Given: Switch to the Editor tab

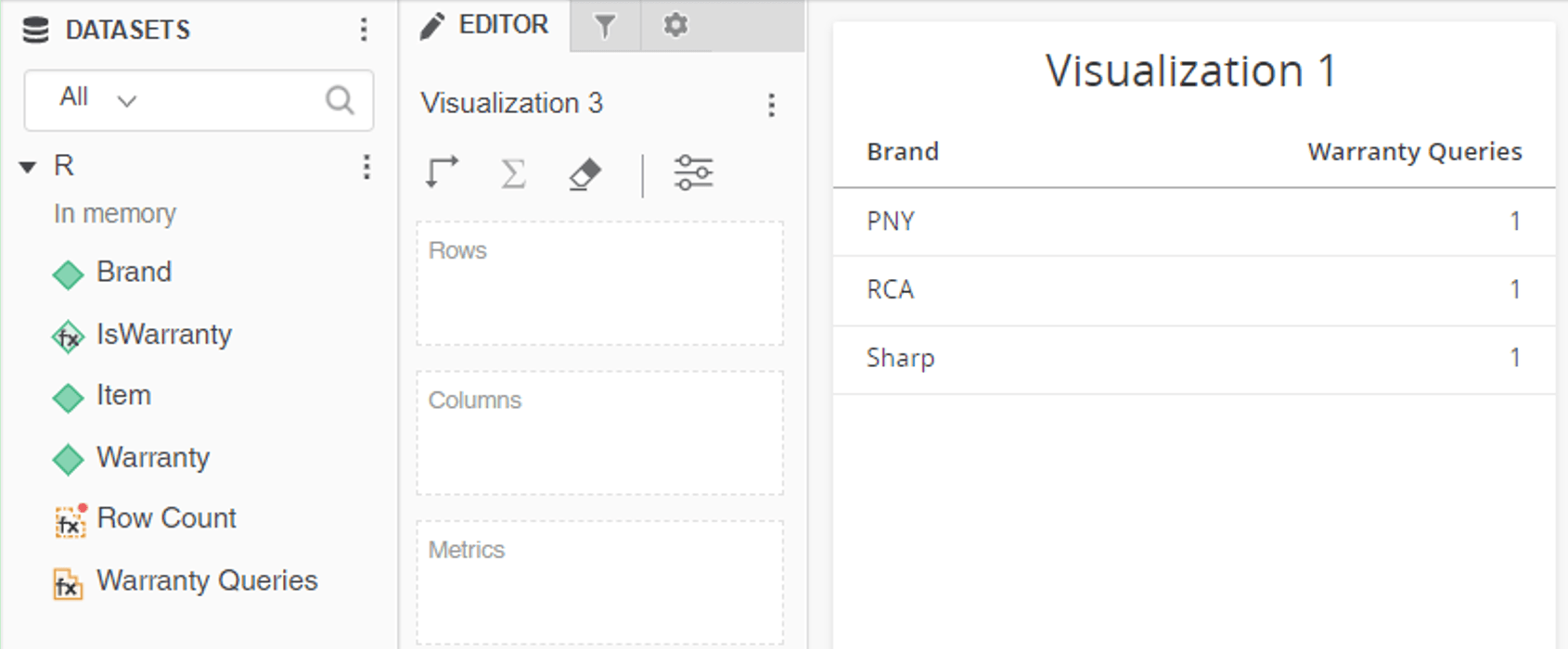Looking at the screenshot, I should pos(484,25).
